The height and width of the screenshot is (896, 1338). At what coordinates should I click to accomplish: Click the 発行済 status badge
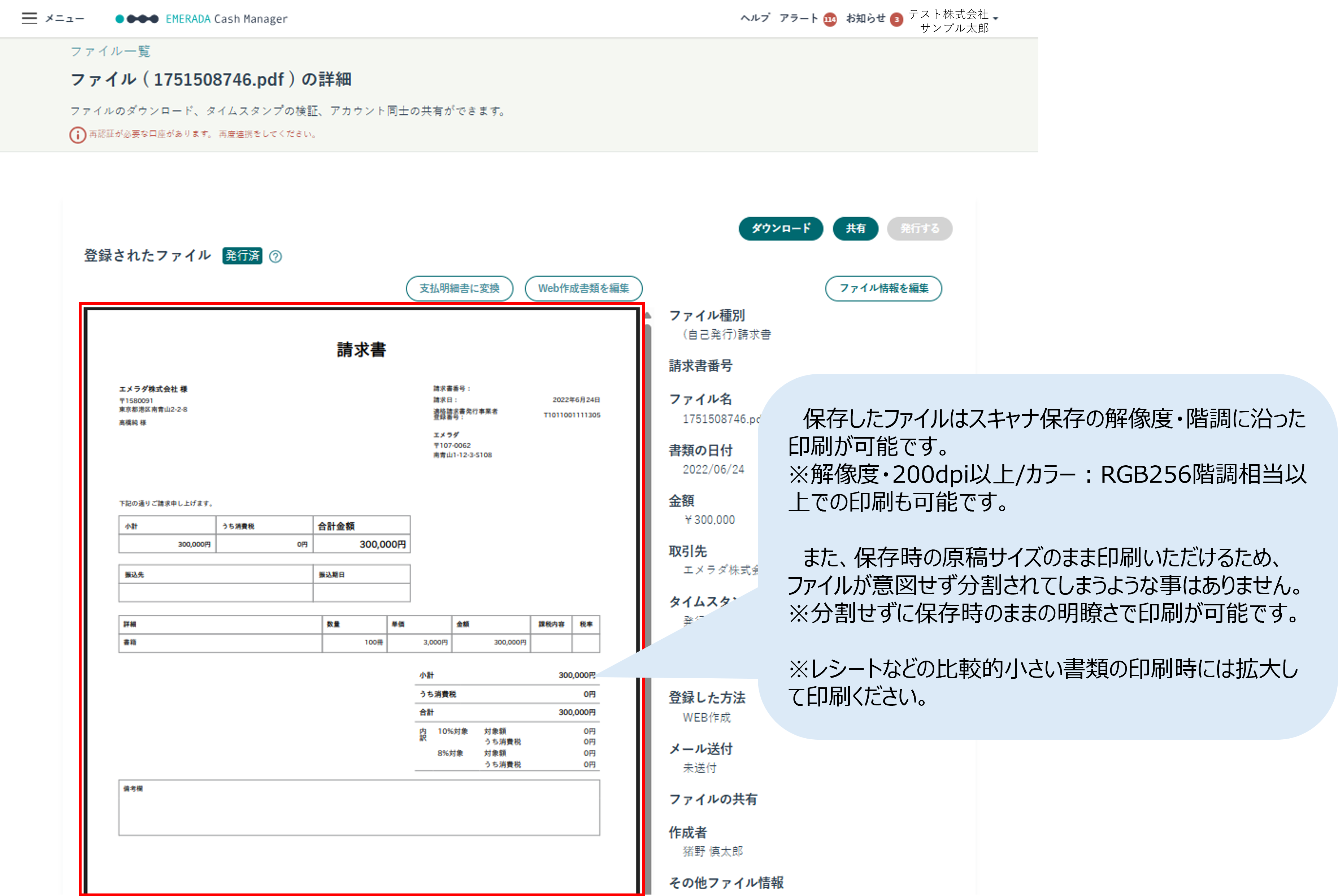[x=242, y=256]
